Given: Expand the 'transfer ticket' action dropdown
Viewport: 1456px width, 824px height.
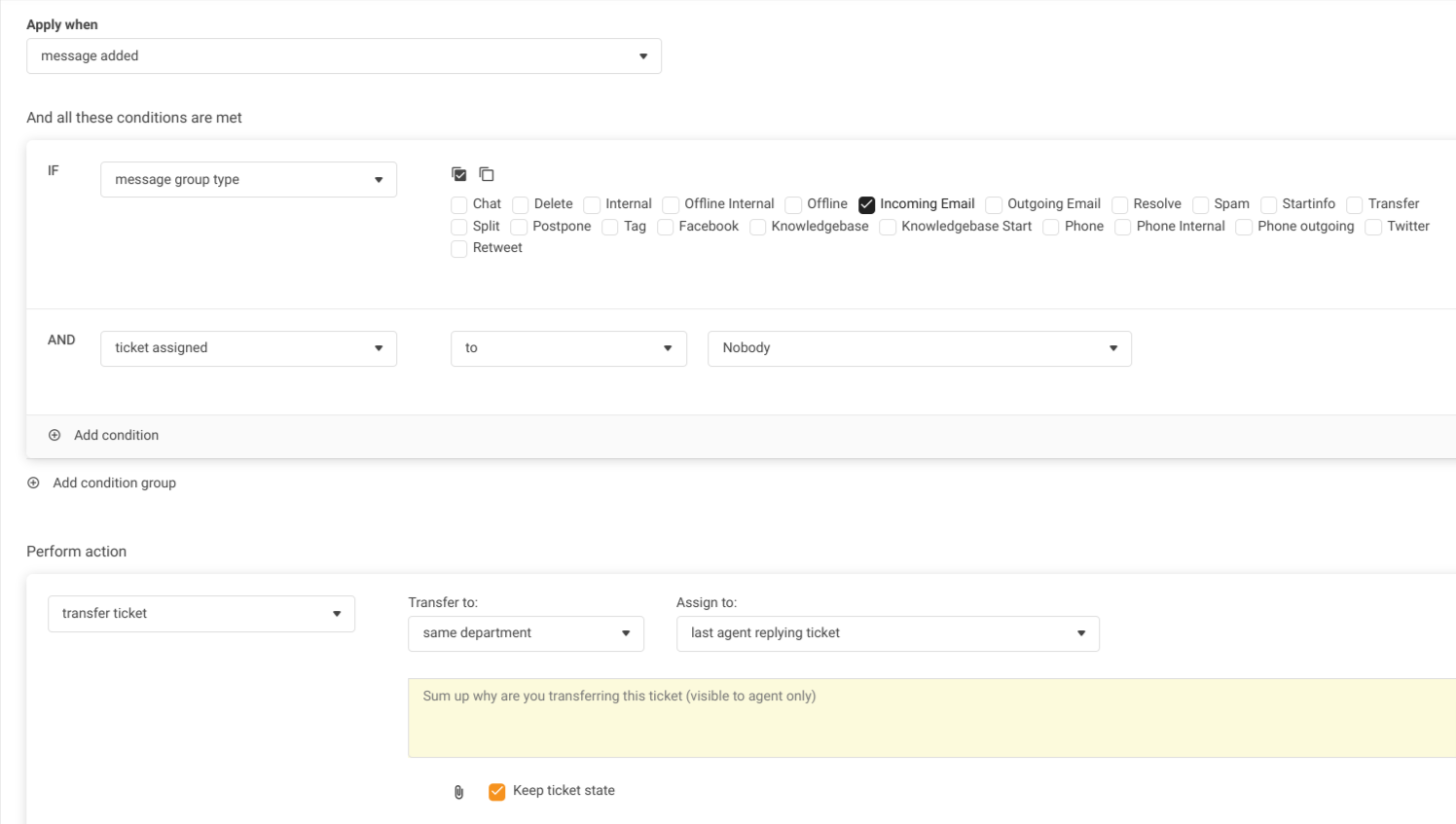Looking at the screenshot, I should [x=200, y=614].
